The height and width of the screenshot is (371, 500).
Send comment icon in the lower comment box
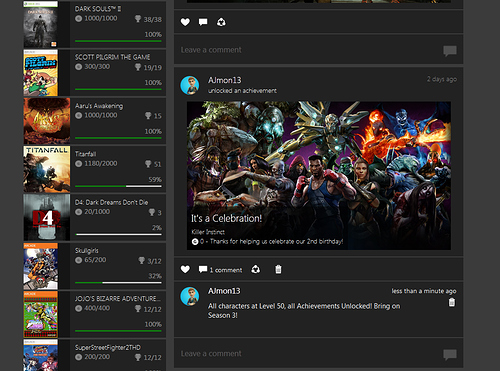point(450,354)
